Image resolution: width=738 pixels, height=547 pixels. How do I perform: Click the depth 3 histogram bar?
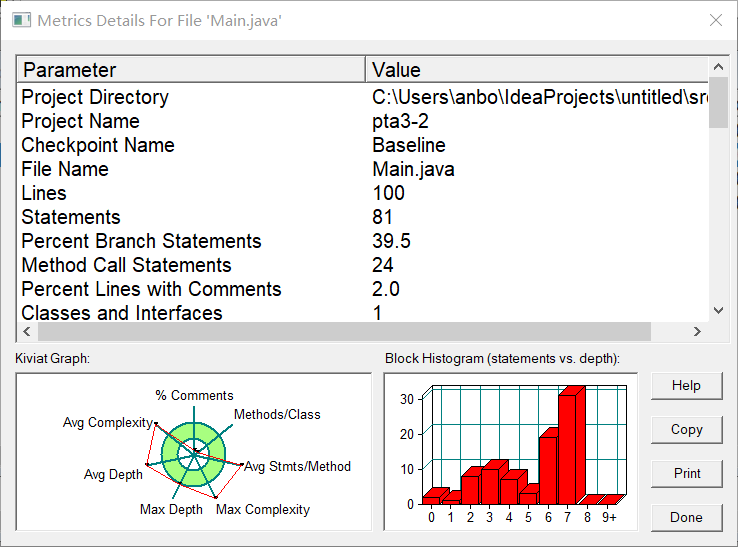489,486
